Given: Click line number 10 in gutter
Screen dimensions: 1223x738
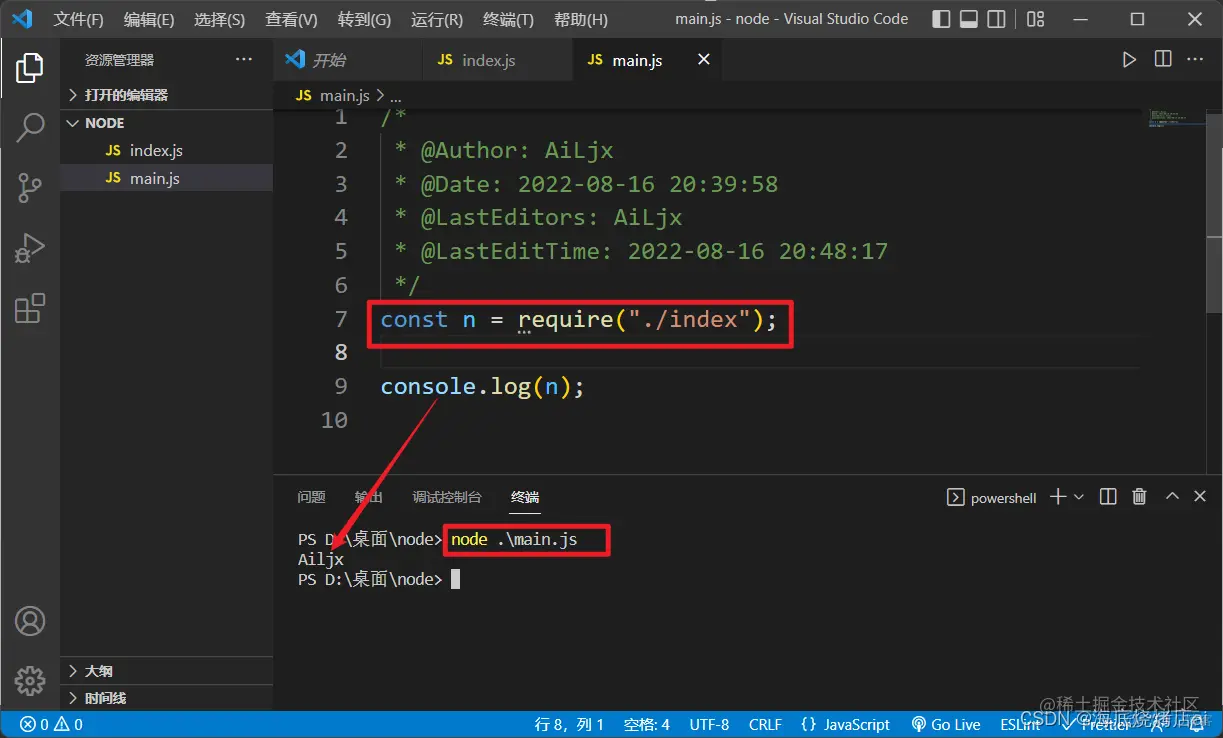Looking at the screenshot, I should [x=334, y=420].
